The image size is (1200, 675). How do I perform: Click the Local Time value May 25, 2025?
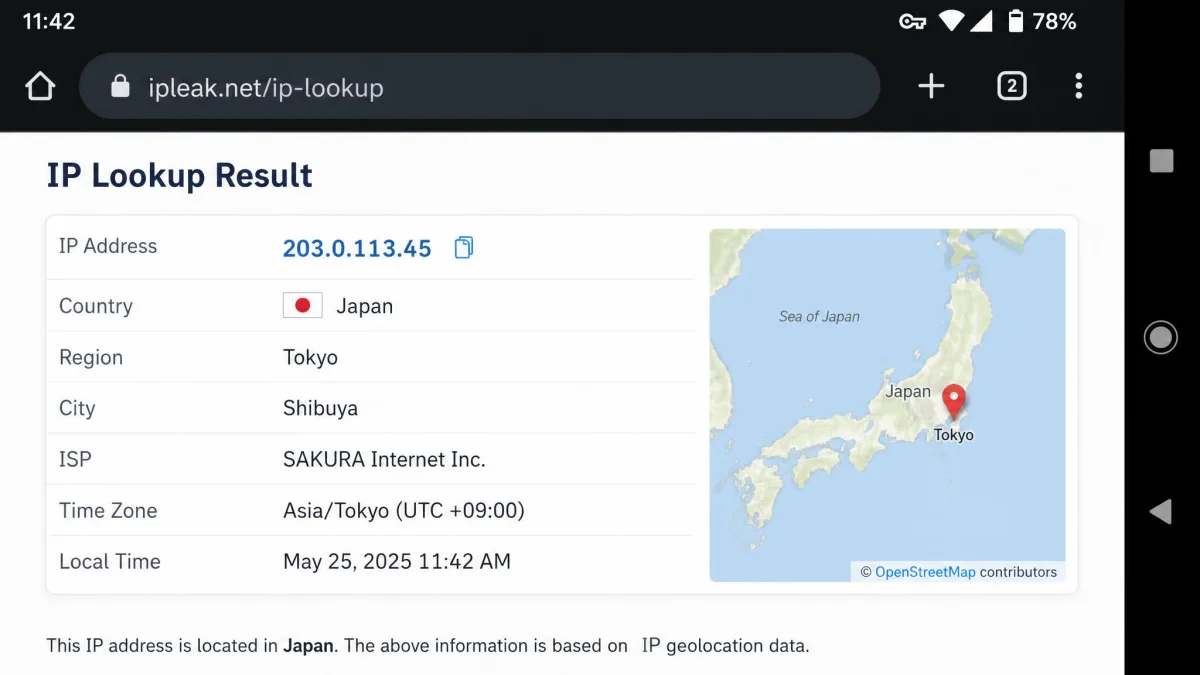(397, 561)
